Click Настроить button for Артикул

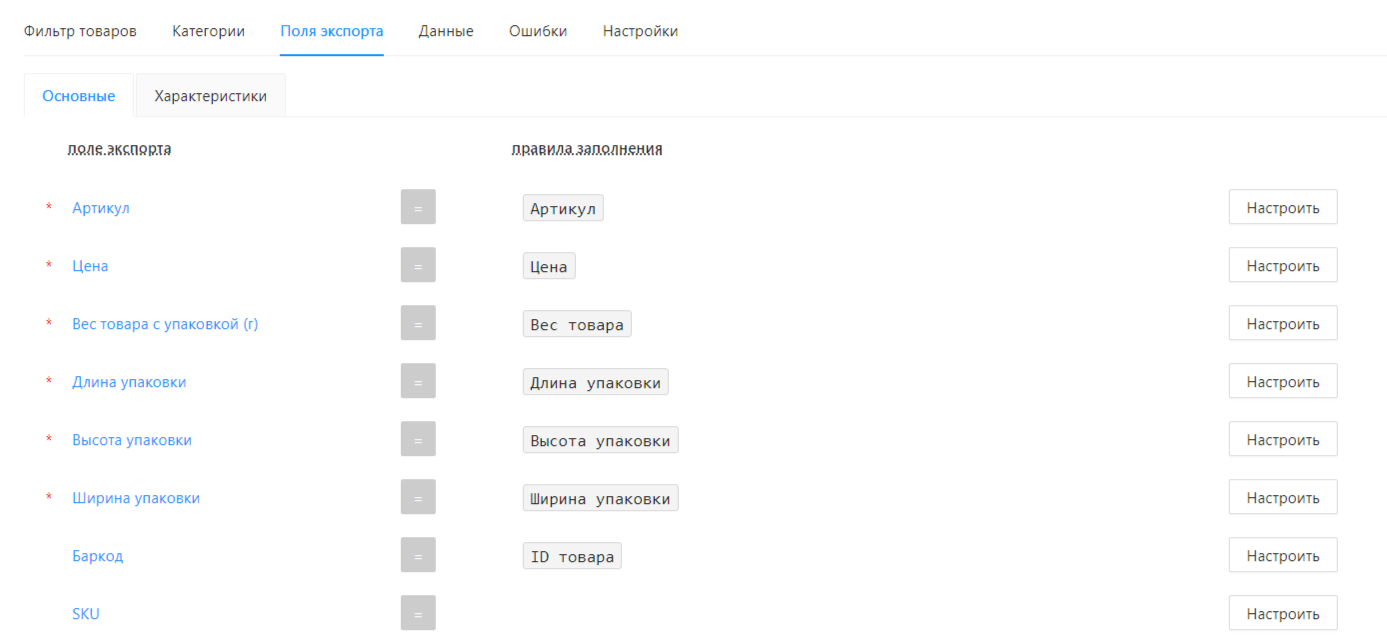[1282, 208]
